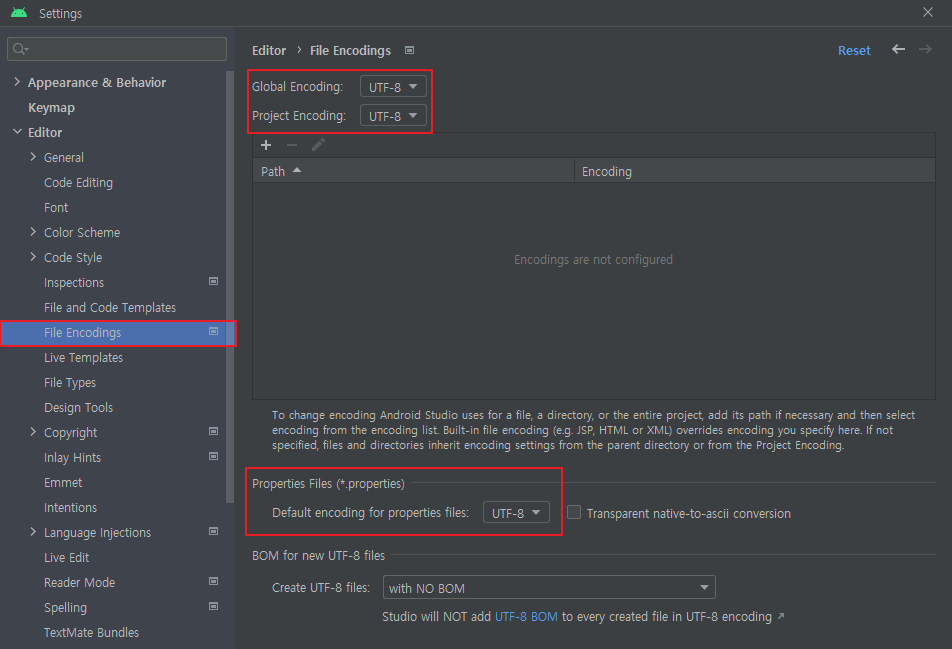Click project icon on File Encodings row
The width and height of the screenshot is (952, 649).
(214, 331)
